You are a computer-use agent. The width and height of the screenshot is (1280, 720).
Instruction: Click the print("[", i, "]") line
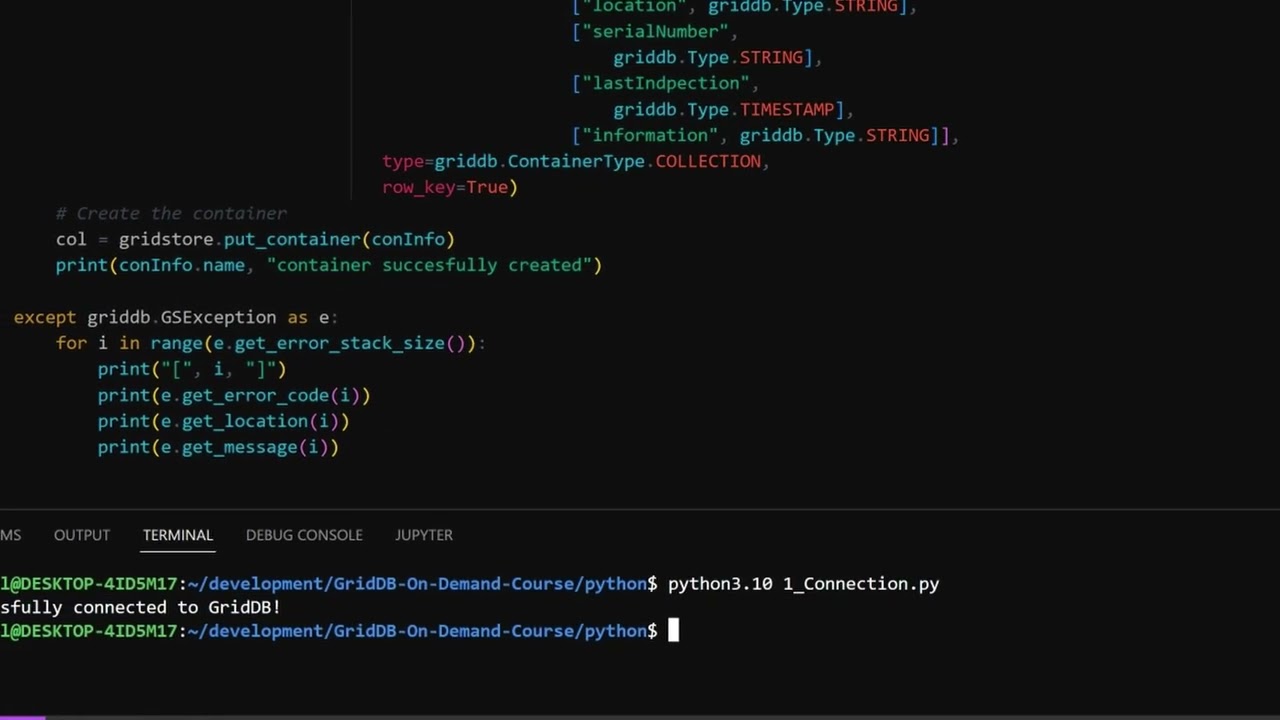pos(192,369)
